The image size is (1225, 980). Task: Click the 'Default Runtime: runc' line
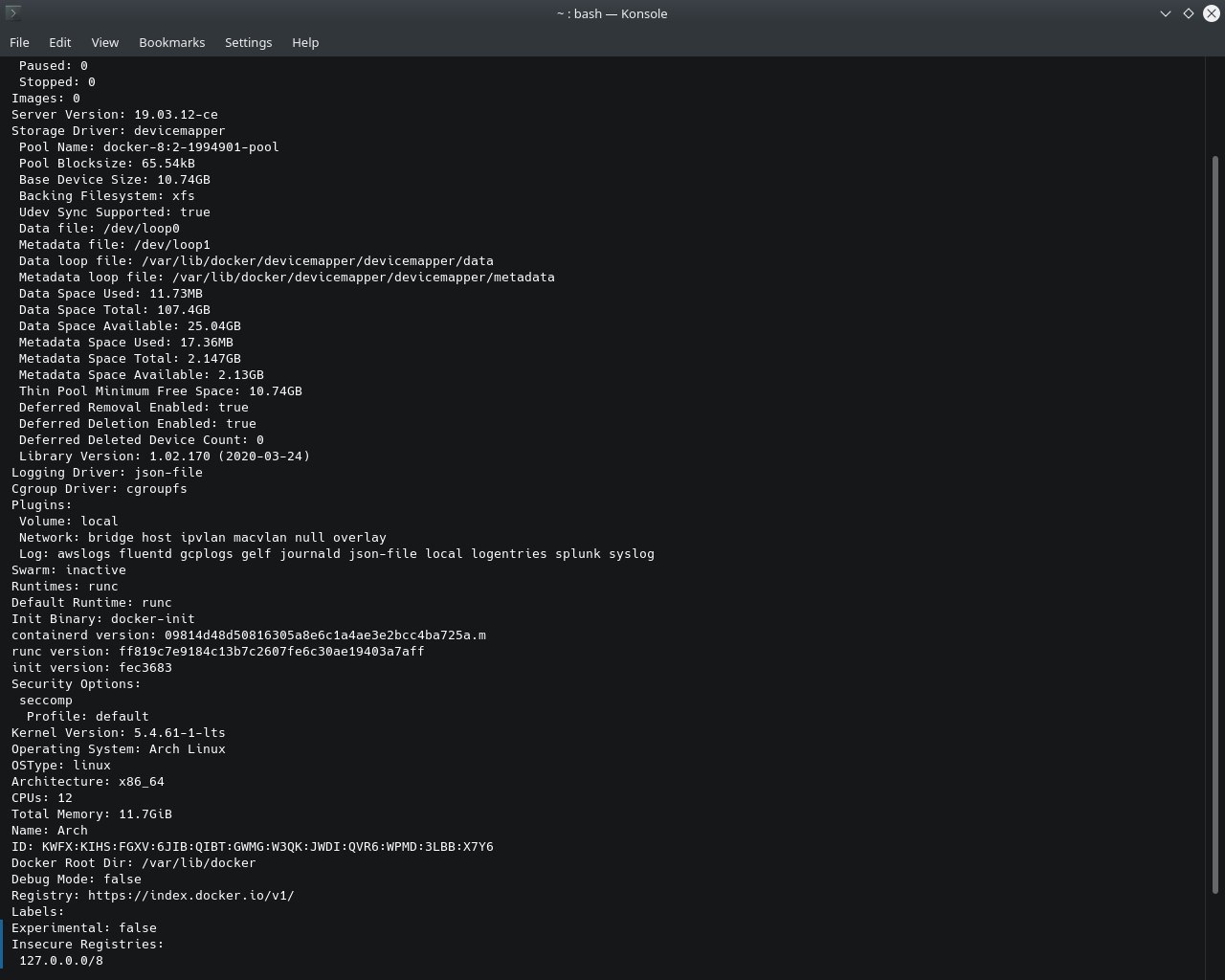point(92,603)
